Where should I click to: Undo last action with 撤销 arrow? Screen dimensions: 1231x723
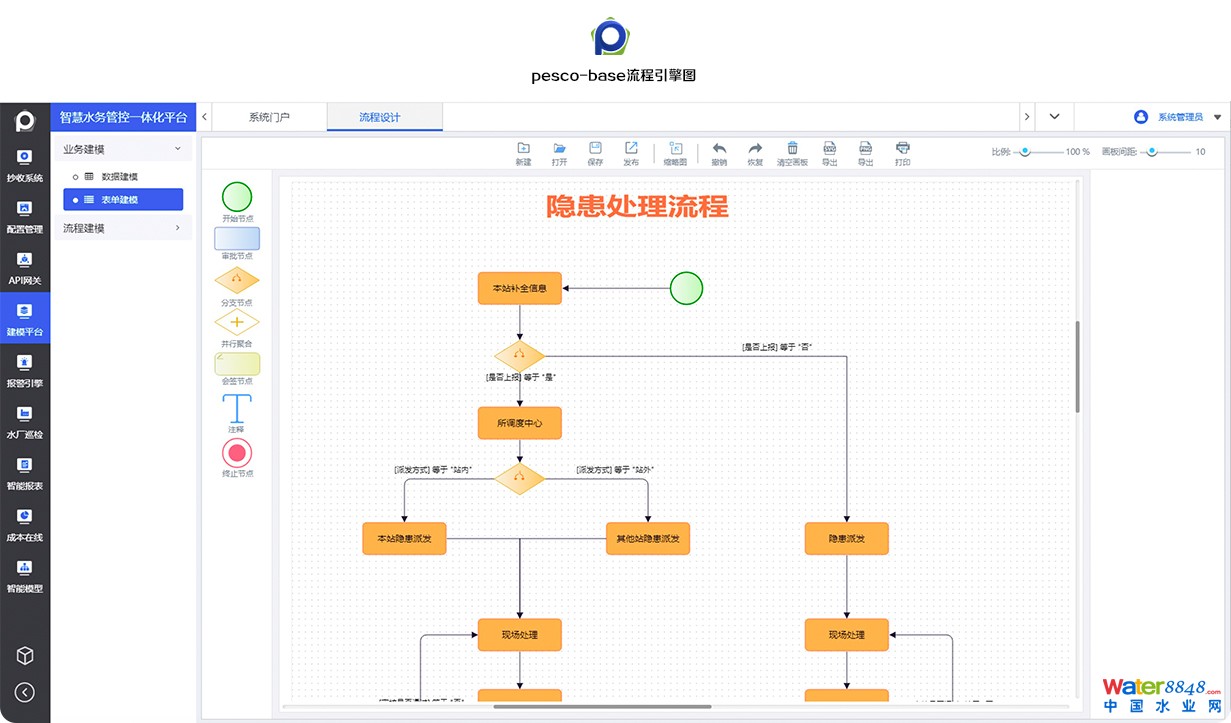click(x=719, y=152)
